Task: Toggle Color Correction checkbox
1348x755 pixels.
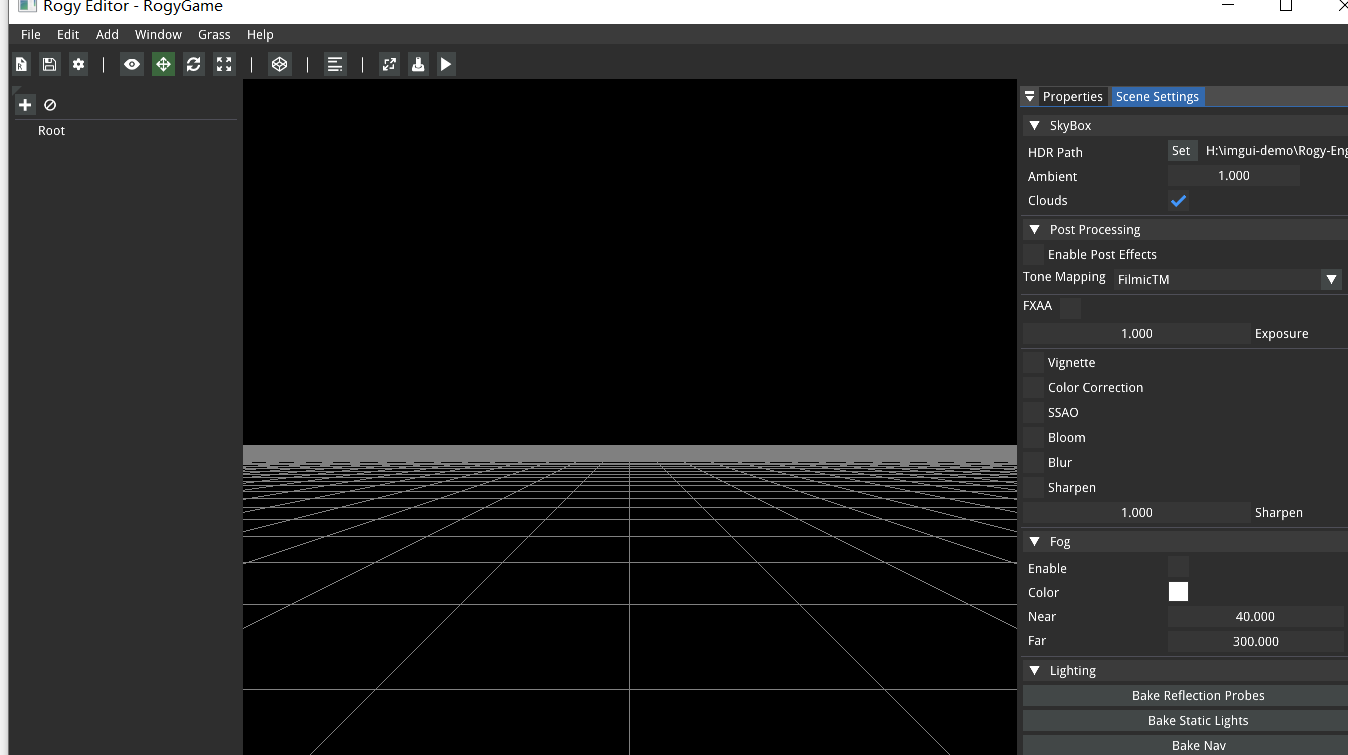Action: 1033,387
